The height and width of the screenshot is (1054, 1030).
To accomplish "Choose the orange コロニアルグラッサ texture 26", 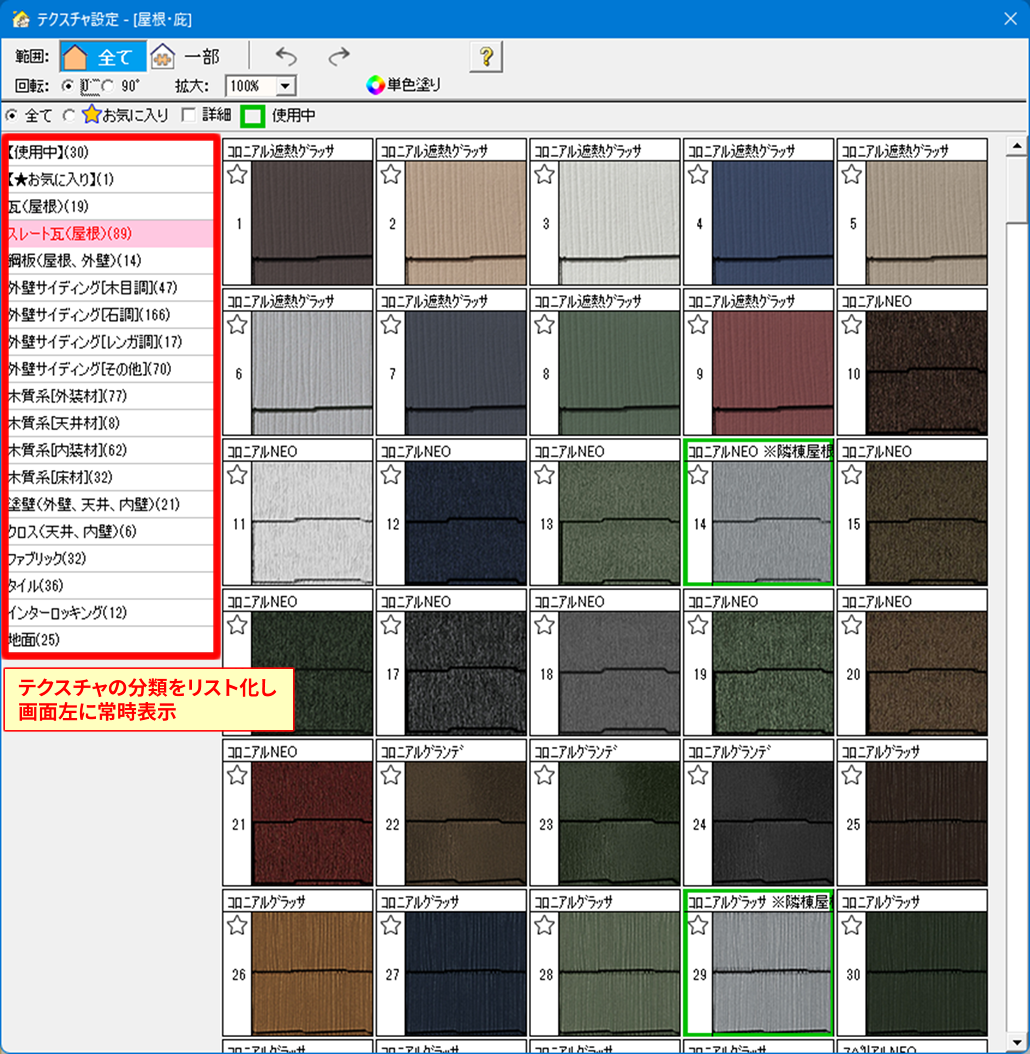I will [312, 973].
